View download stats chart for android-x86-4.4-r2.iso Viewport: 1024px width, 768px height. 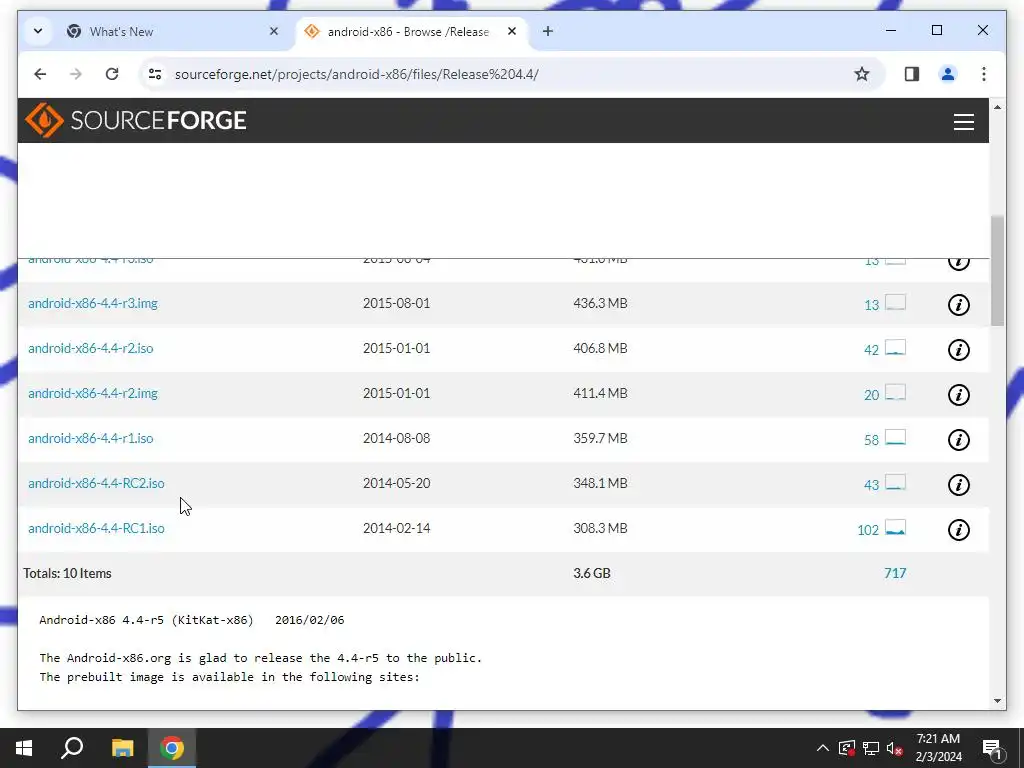tap(895, 347)
